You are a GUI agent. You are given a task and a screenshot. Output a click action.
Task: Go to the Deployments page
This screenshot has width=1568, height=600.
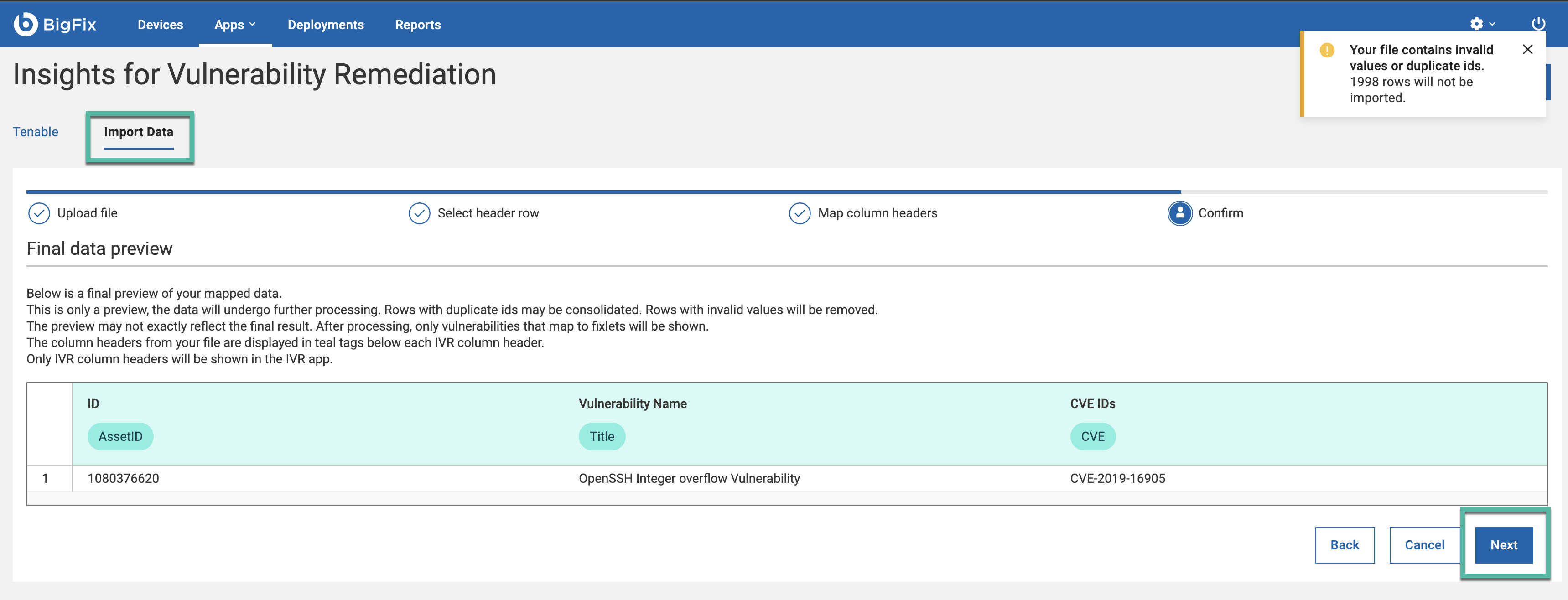pyautogui.click(x=326, y=25)
